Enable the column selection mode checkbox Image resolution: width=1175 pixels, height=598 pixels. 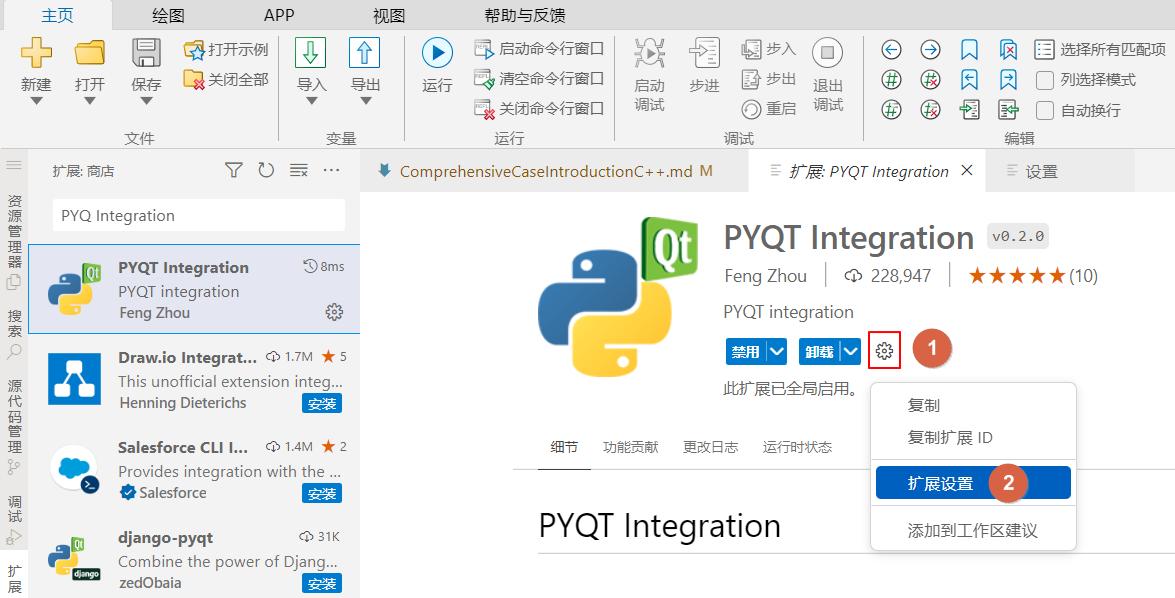[1045, 80]
